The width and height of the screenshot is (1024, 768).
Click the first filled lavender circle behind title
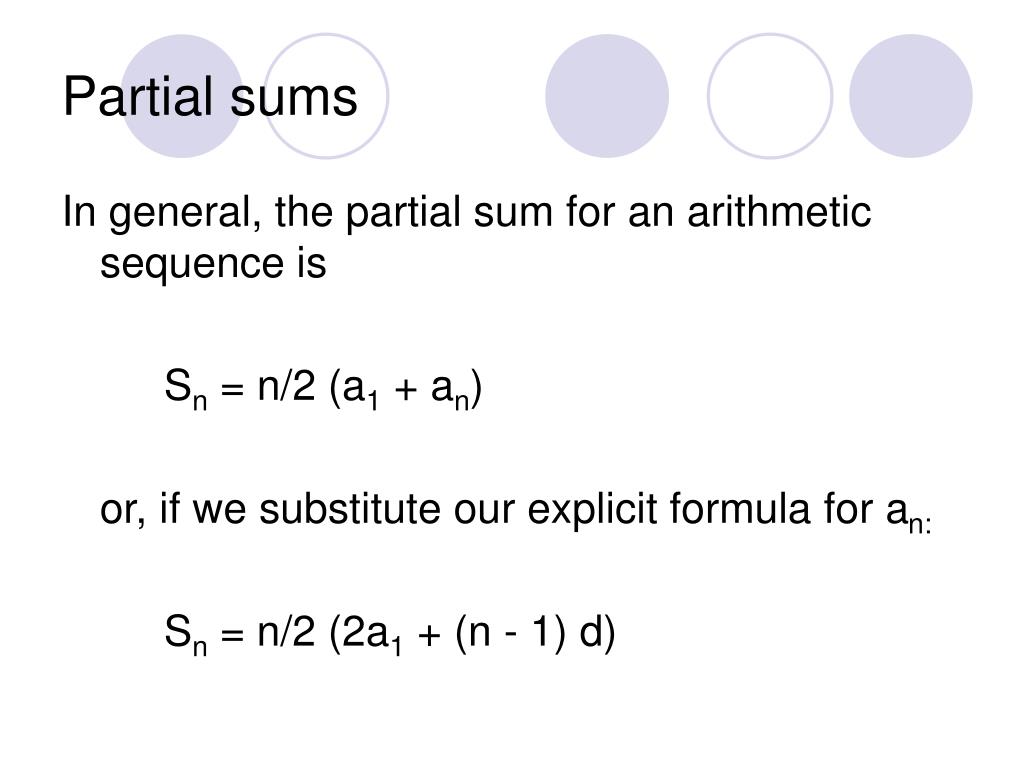click(182, 96)
